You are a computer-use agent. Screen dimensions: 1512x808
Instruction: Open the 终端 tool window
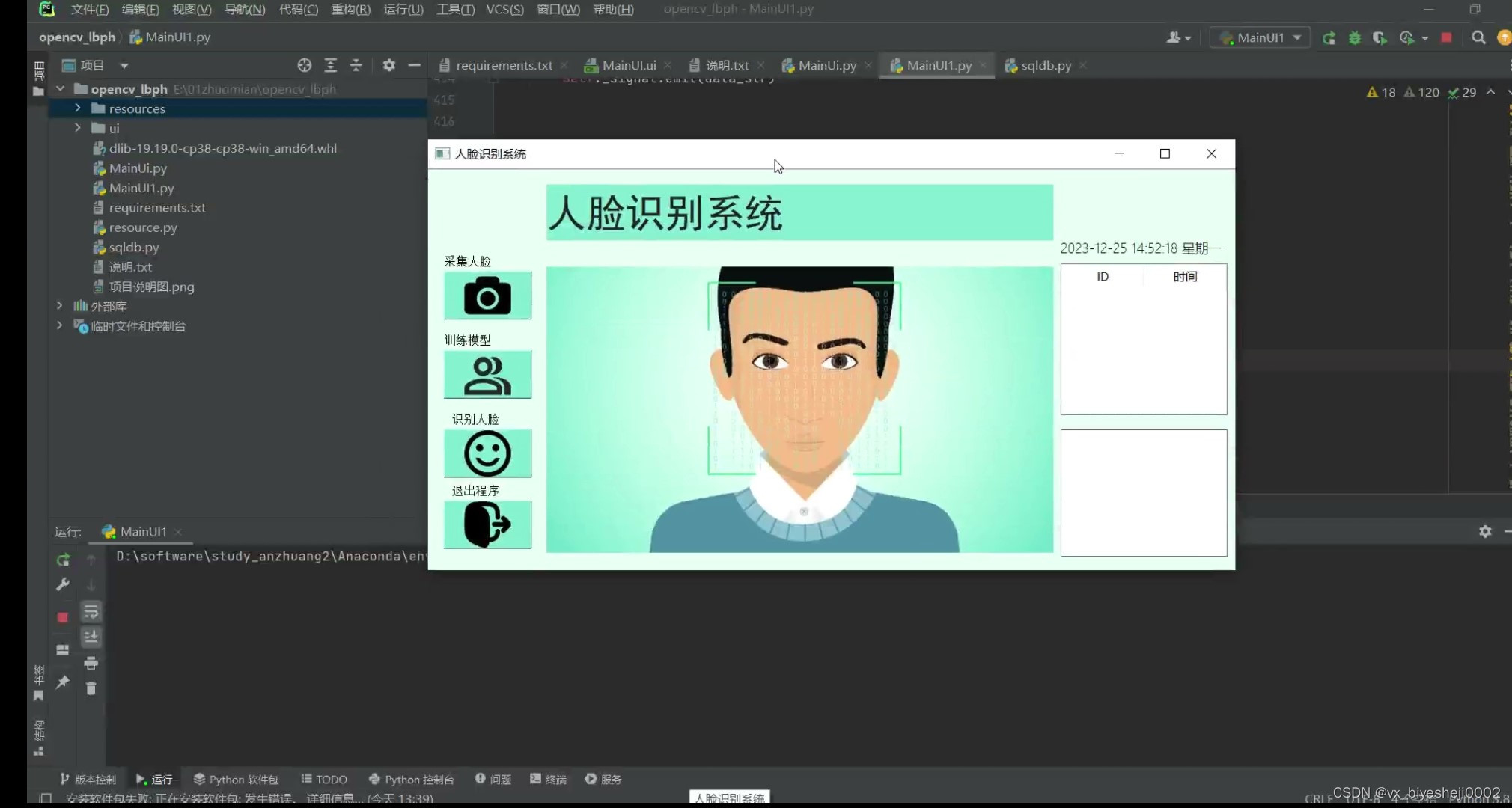[x=547, y=779]
